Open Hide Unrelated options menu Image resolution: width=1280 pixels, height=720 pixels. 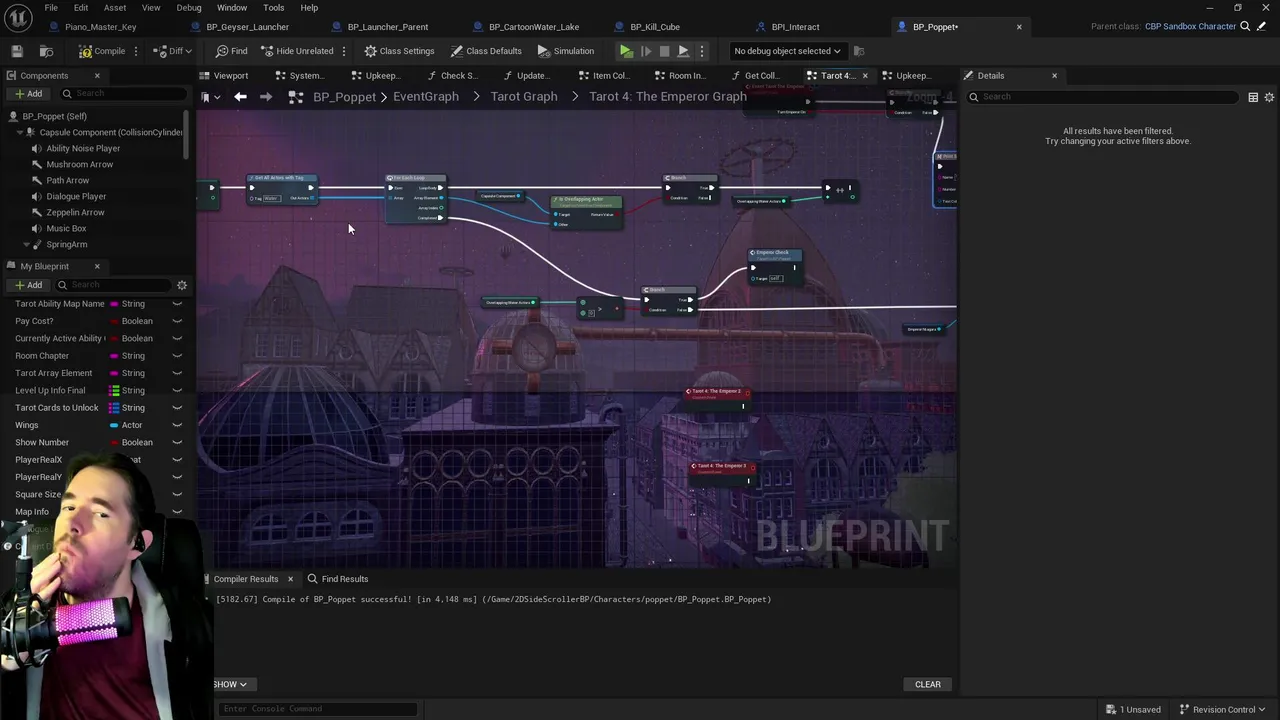click(344, 51)
